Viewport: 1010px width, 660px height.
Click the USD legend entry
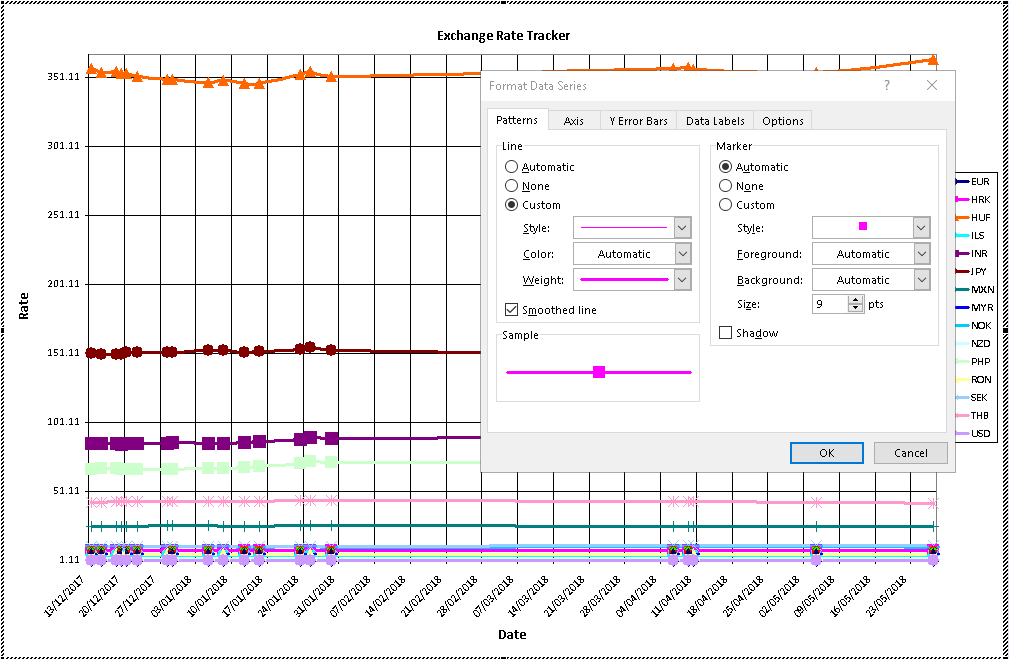(979, 433)
